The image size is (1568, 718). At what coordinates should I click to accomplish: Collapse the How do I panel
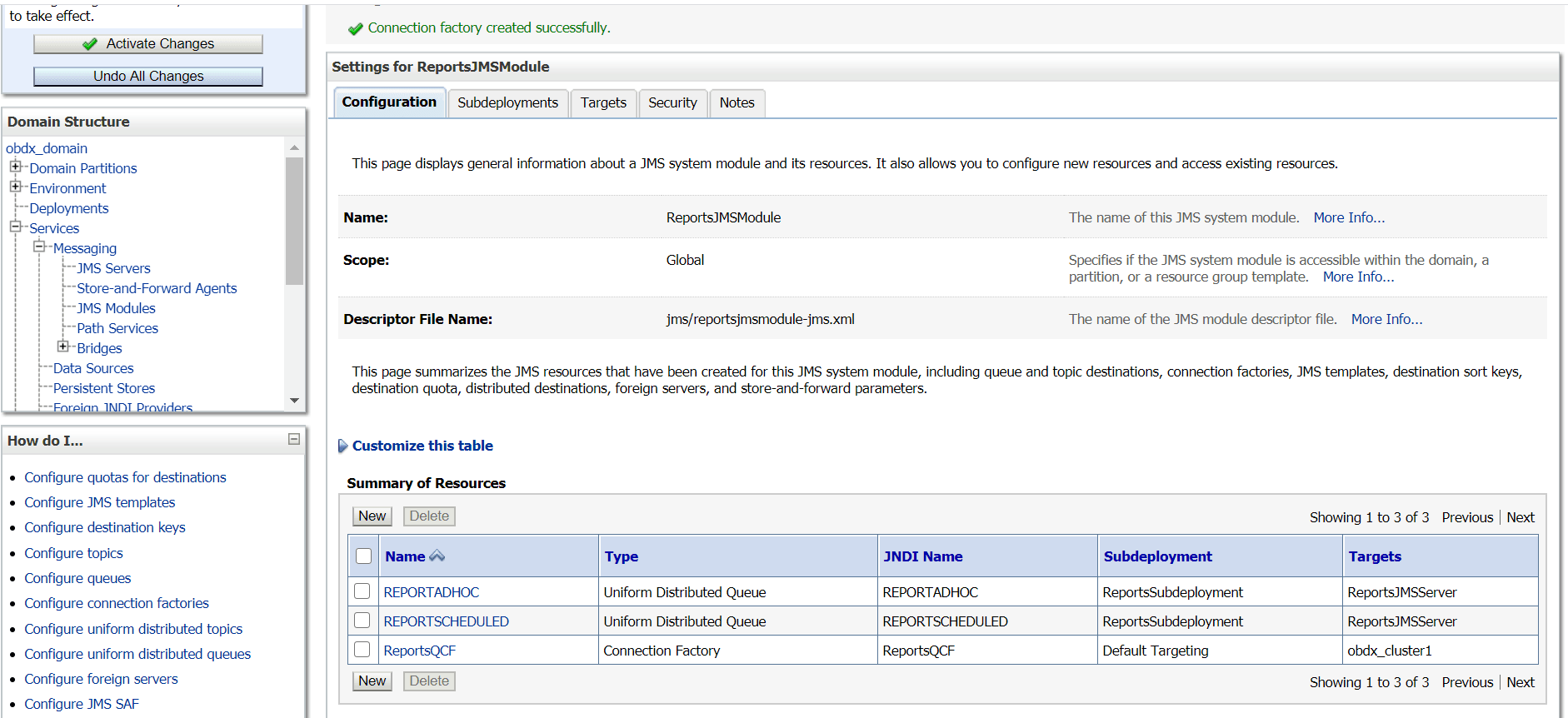coord(293,439)
